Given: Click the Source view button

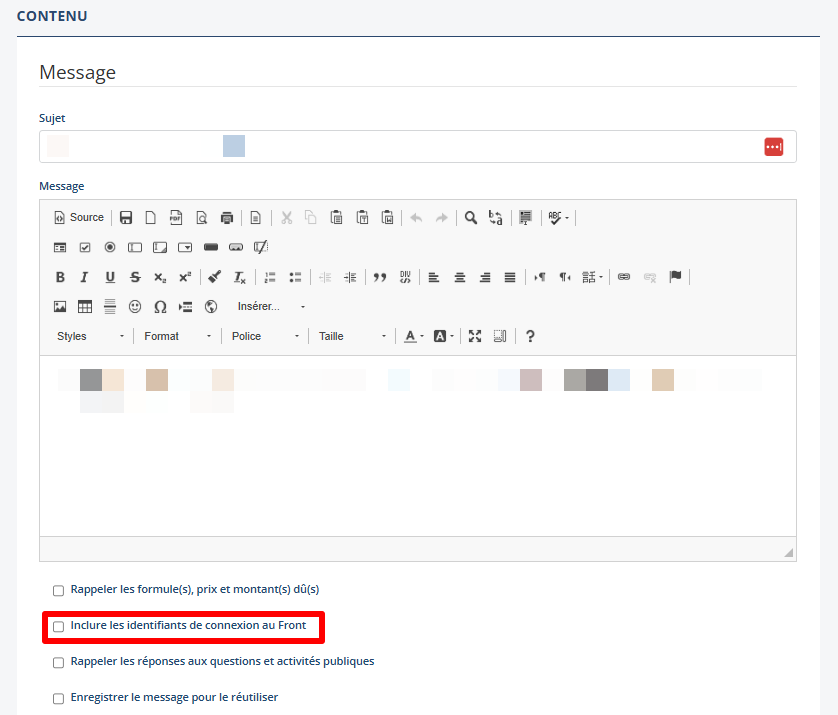Looking at the screenshot, I should [79, 217].
